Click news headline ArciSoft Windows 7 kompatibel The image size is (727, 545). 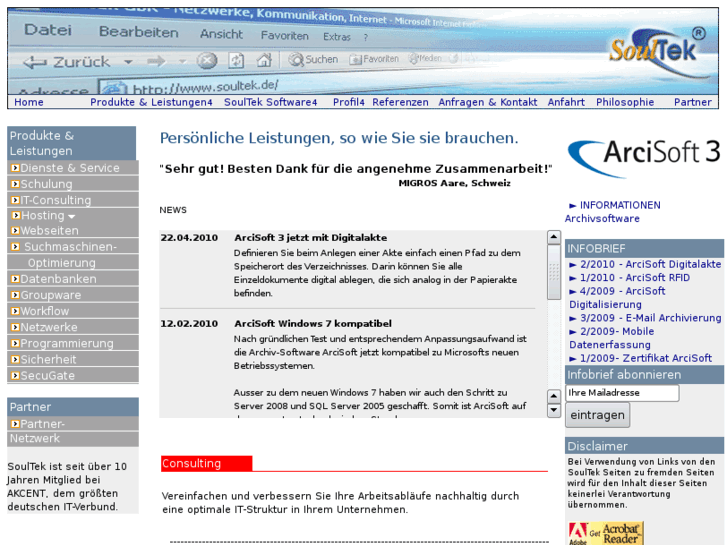tap(312, 324)
